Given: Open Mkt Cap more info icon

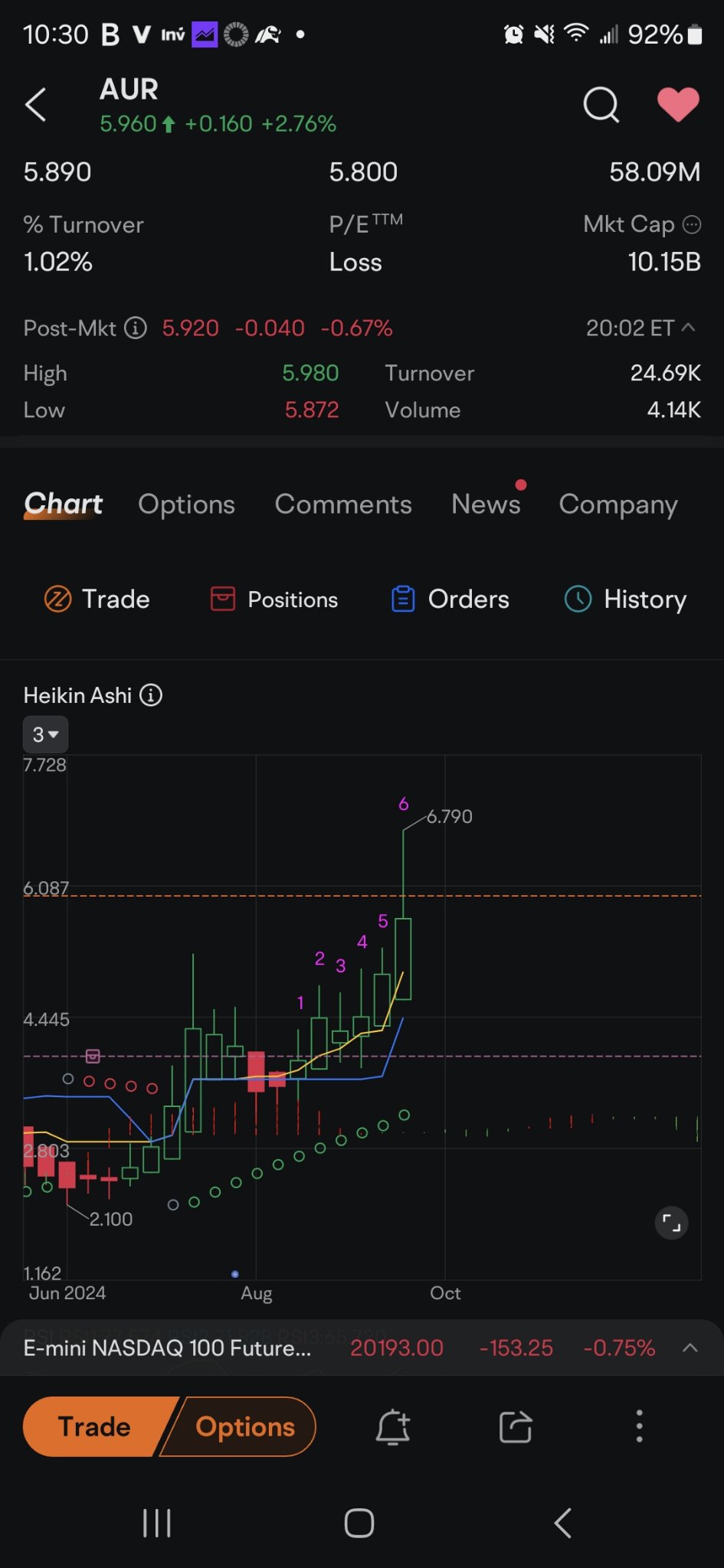Looking at the screenshot, I should point(692,224).
